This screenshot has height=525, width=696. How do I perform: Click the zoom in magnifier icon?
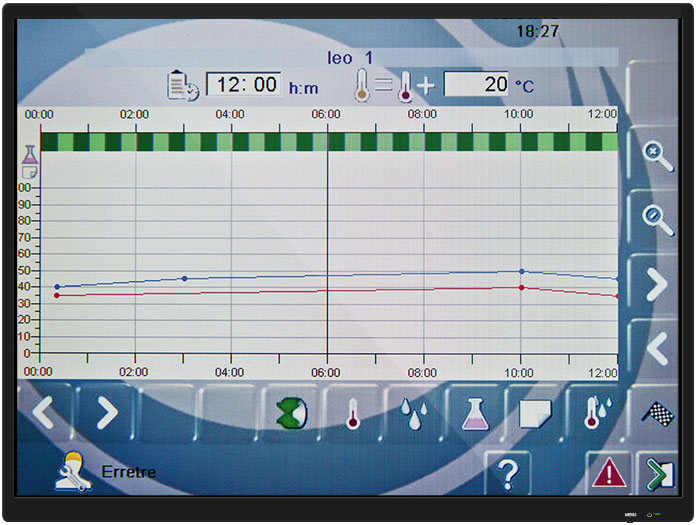tap(657, 156)
